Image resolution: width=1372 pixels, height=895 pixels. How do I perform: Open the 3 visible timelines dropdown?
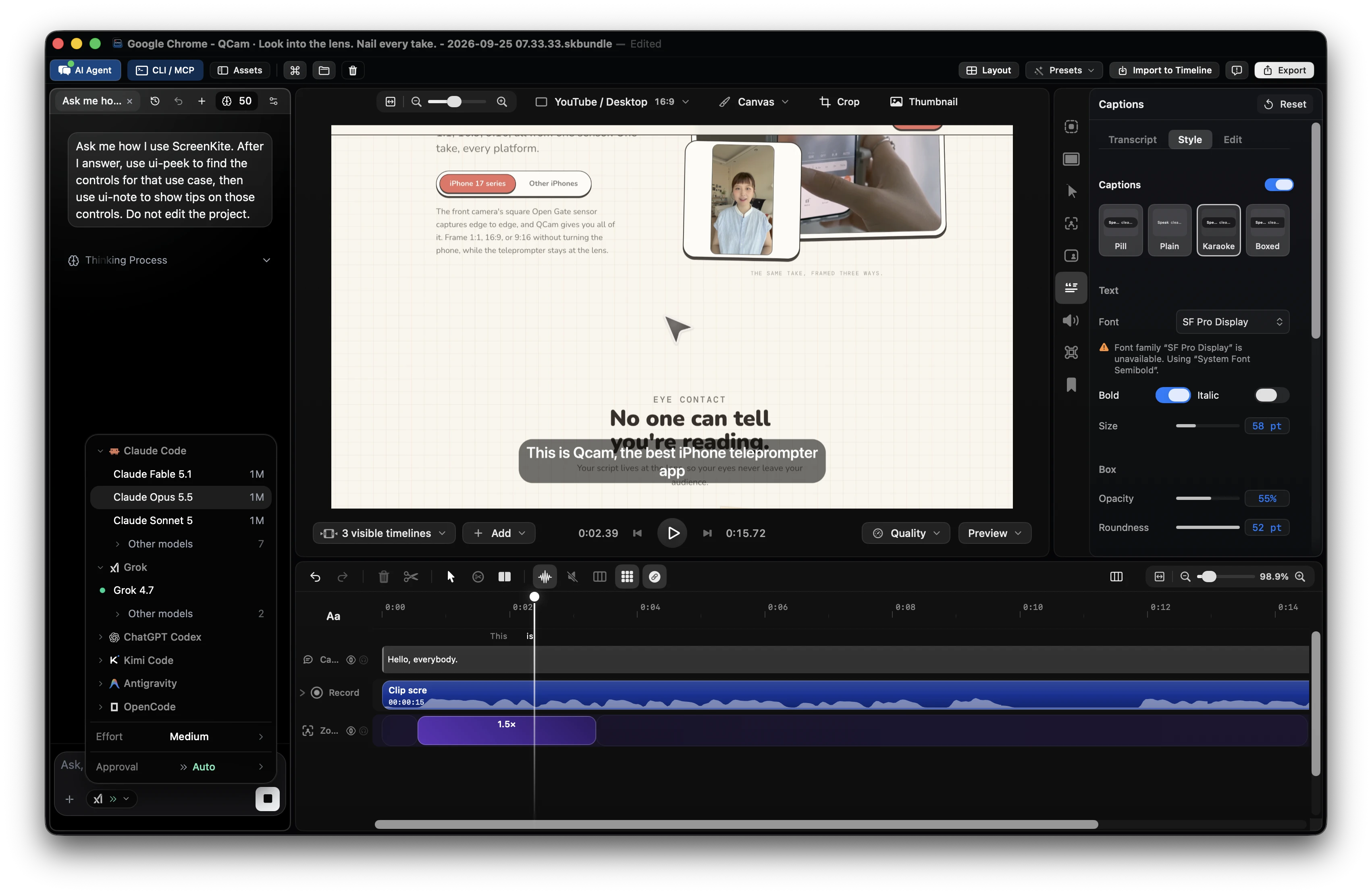(x=384, y=533)
